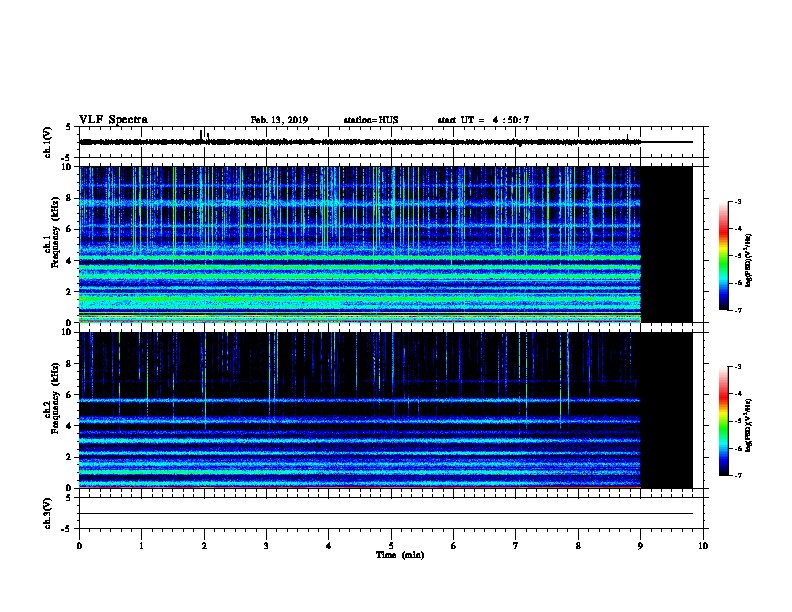Screen dimensions: 792x612
Task: Click the "station=HUS" header label
Action: [371, 120]
